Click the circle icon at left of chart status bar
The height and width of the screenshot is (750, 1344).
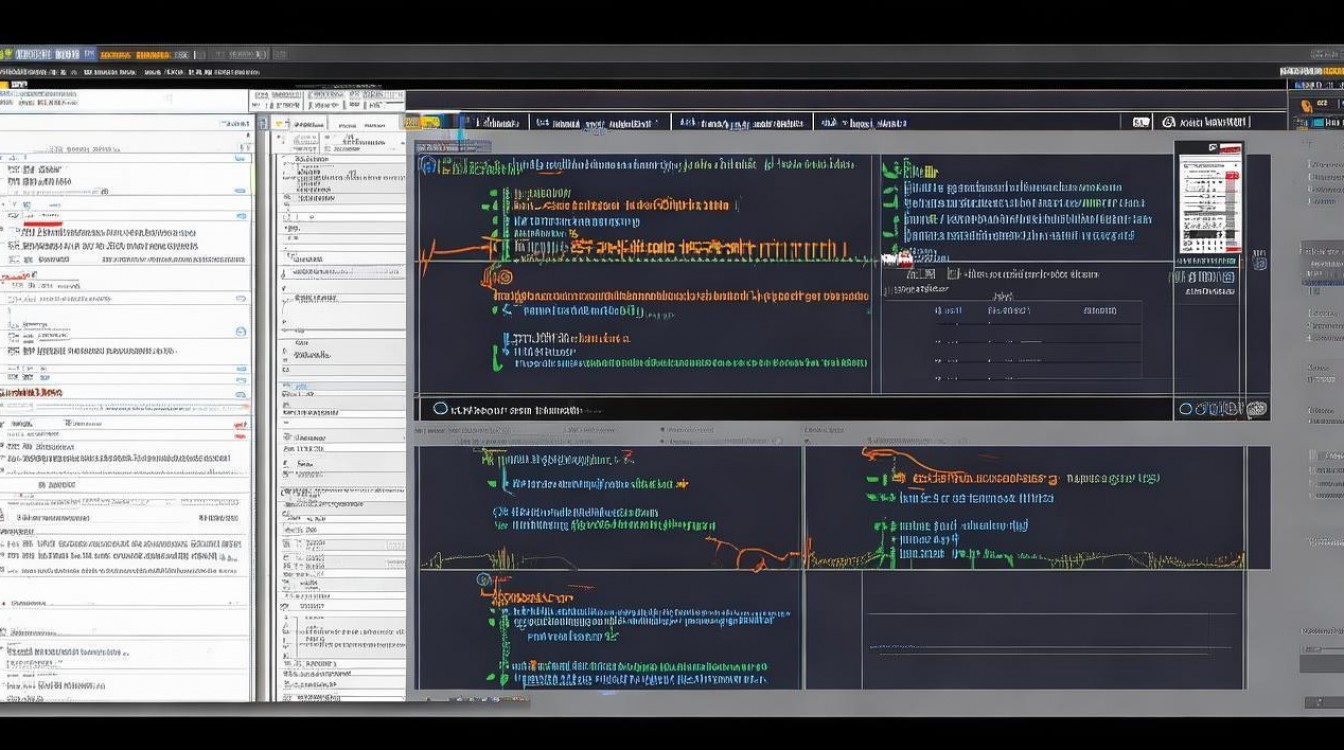440,409
